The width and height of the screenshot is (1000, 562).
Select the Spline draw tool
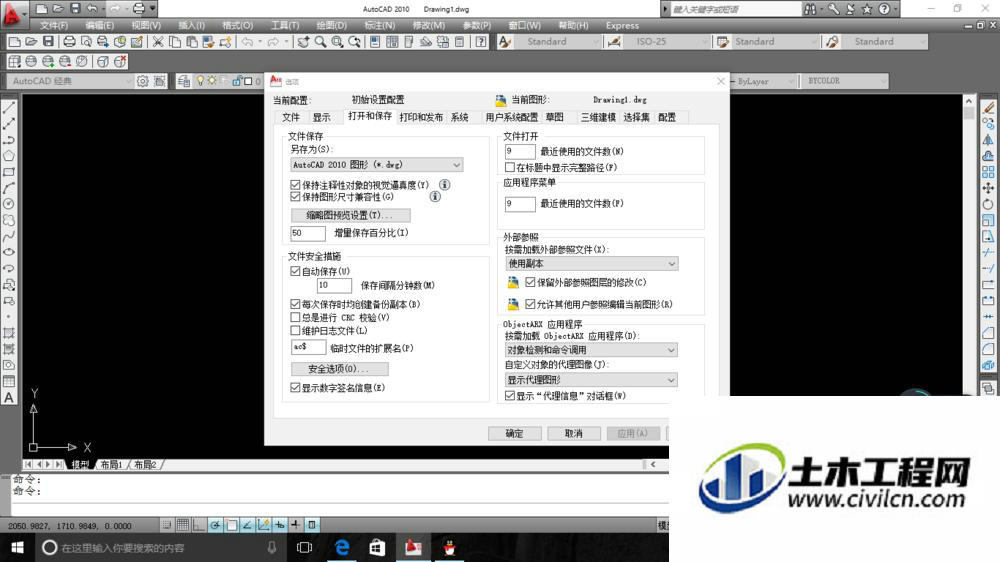pos(9,237)
